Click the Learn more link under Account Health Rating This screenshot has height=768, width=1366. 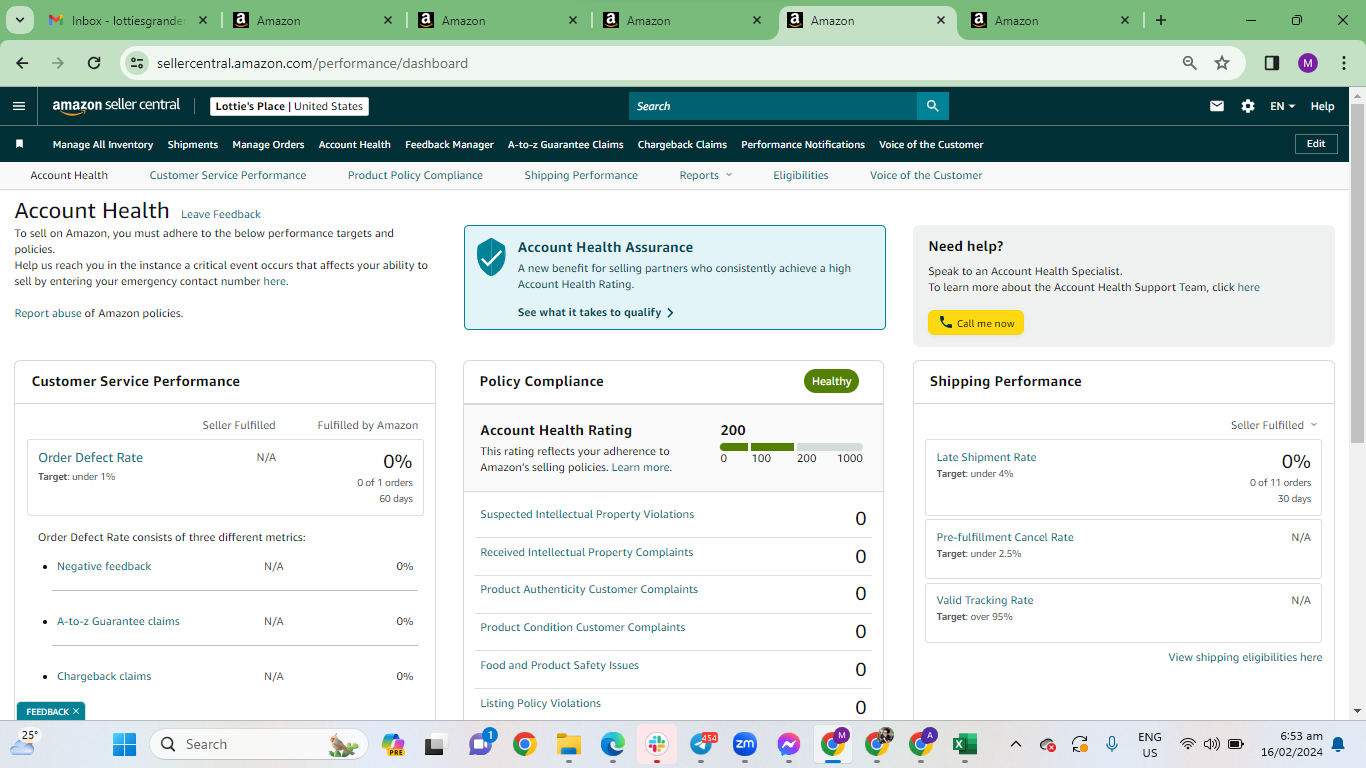(640, 467)
